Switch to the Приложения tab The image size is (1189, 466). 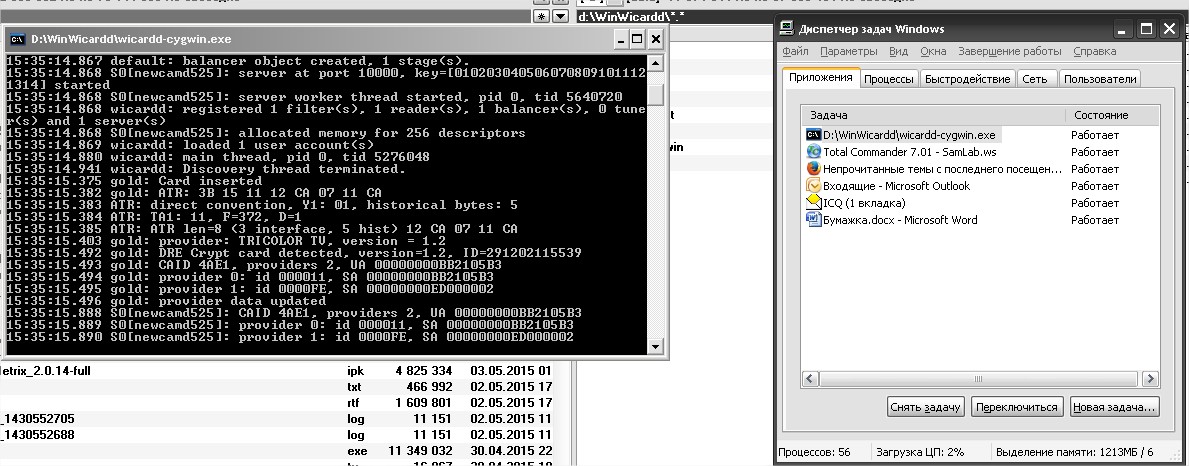tap(820, 77)
